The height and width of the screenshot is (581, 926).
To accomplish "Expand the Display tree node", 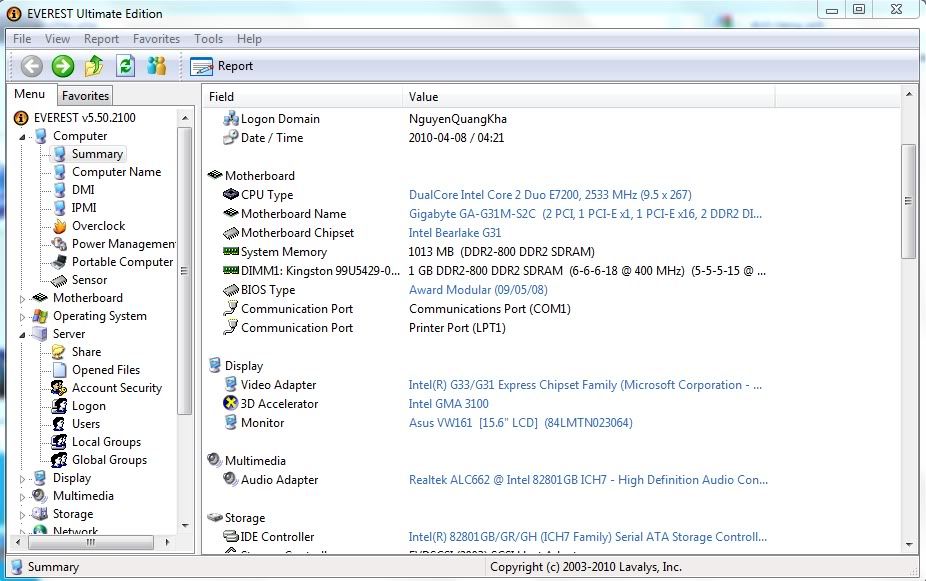I will tap(22, 479).
